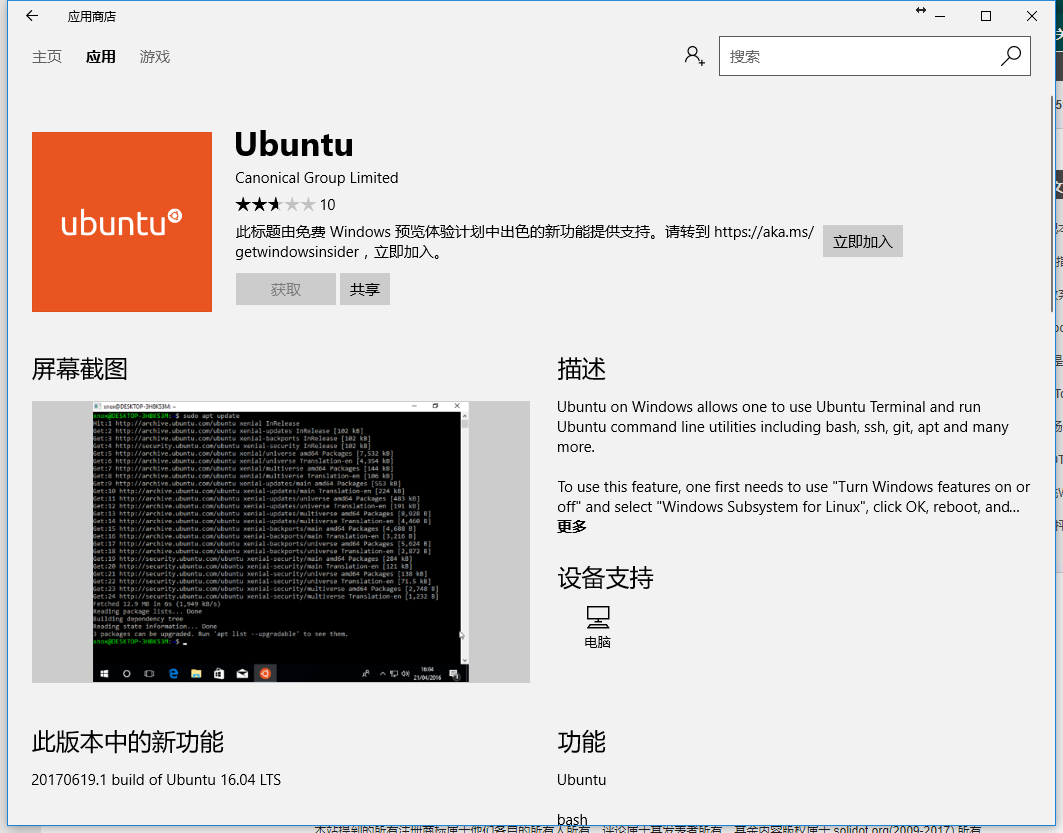The height and width of the screenshot is (833, 1063).
Task: Click the Canonical Group Limited publisher name
Action: (316, 178)
